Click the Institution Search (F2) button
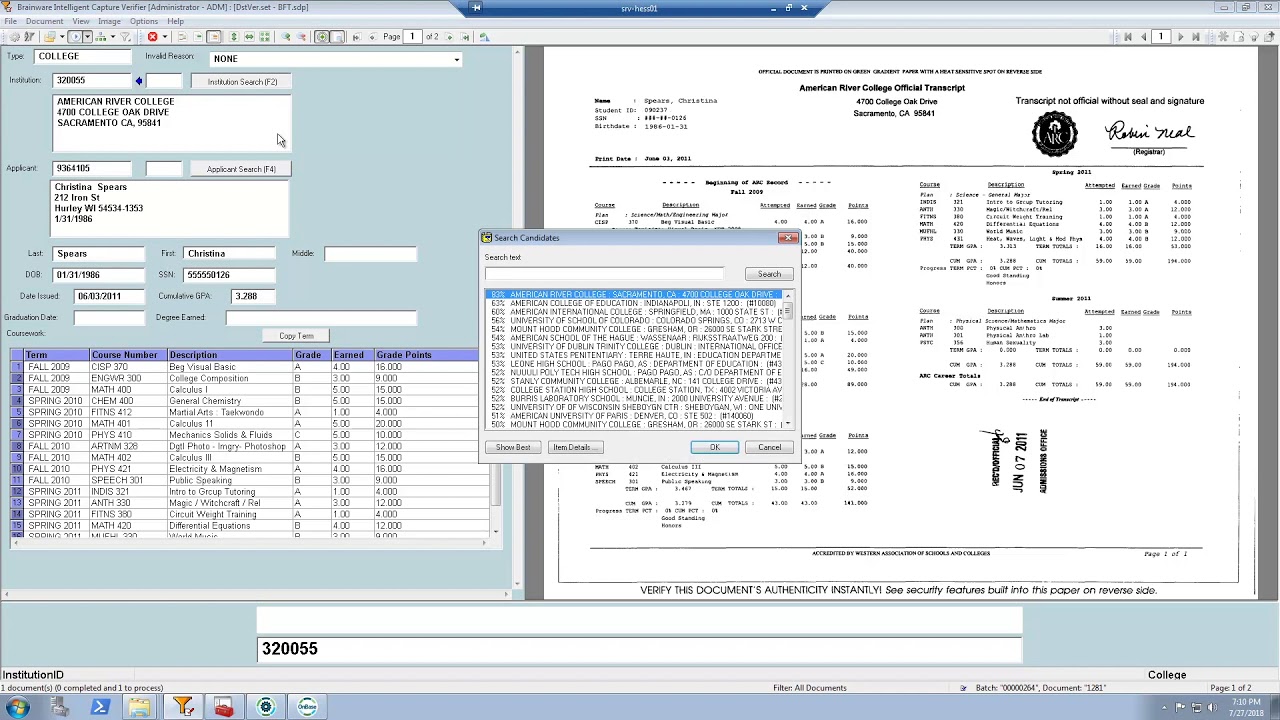Image resolution: width=1280 pixels, height=720 pixels. (241, 82)
